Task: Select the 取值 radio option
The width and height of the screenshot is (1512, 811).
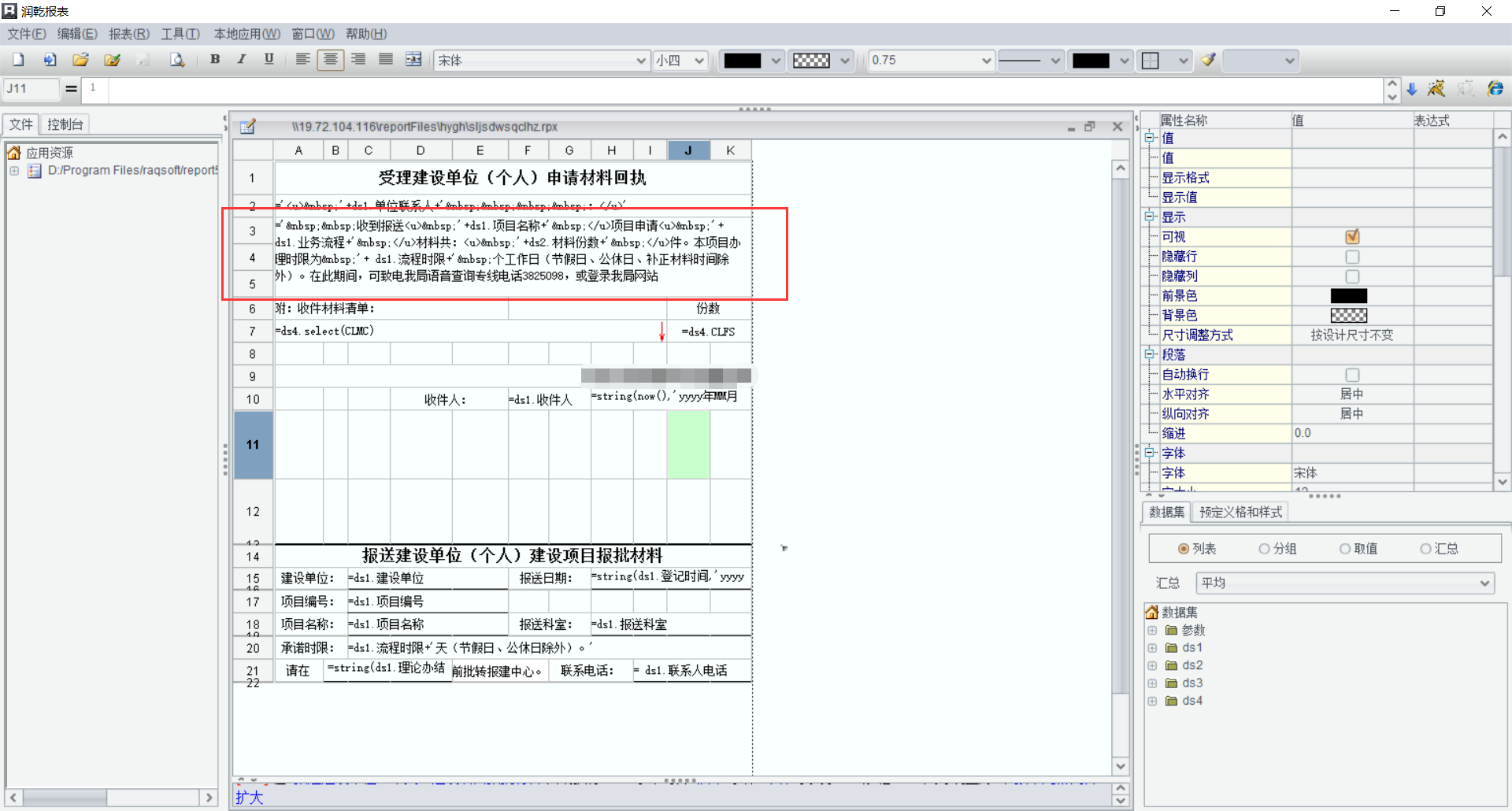Action: [1345, 549]
